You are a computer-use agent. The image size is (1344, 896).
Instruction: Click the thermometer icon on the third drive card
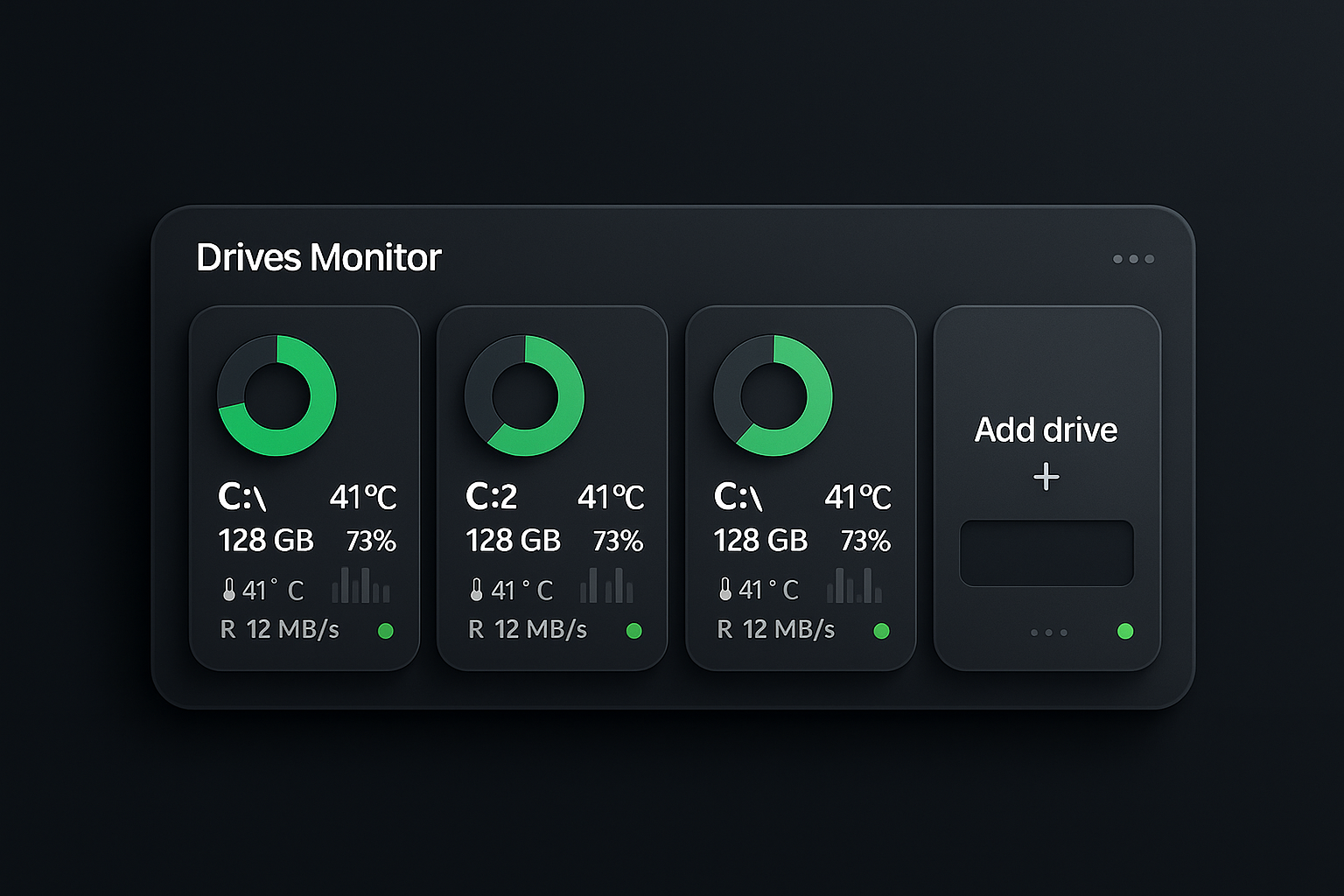click(724, 590)
